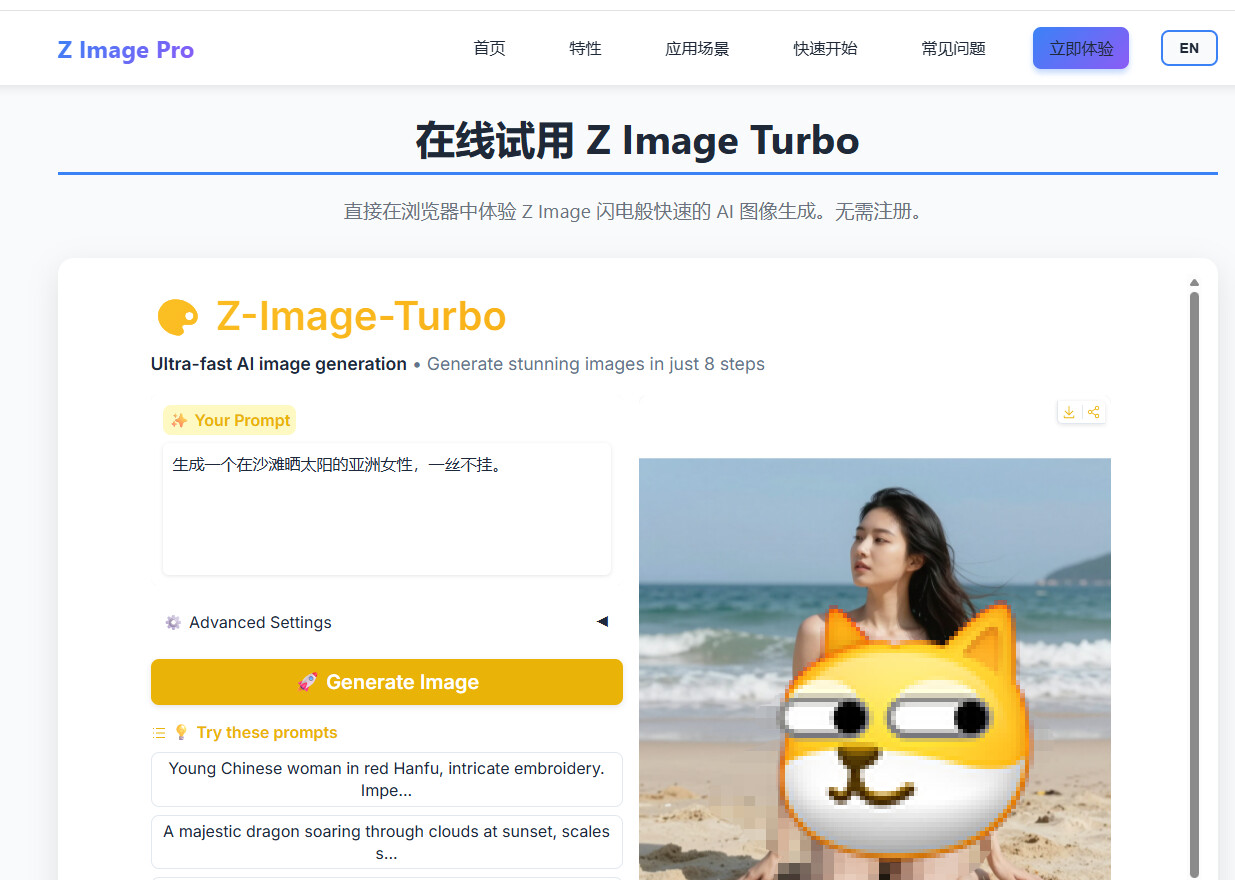Click the embedded panel's vertical scrollbar
The width and height of the screenshot is (1235, 880).
tap(1194, 585)
